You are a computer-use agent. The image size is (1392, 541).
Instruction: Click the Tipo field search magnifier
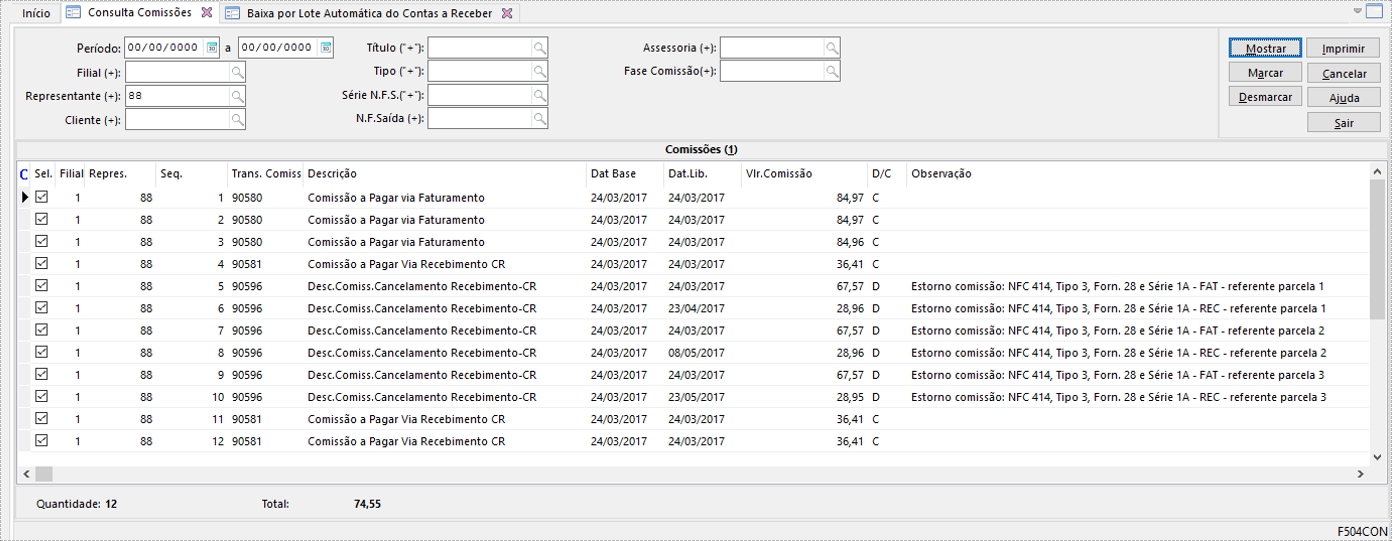[x=539, y=71]
